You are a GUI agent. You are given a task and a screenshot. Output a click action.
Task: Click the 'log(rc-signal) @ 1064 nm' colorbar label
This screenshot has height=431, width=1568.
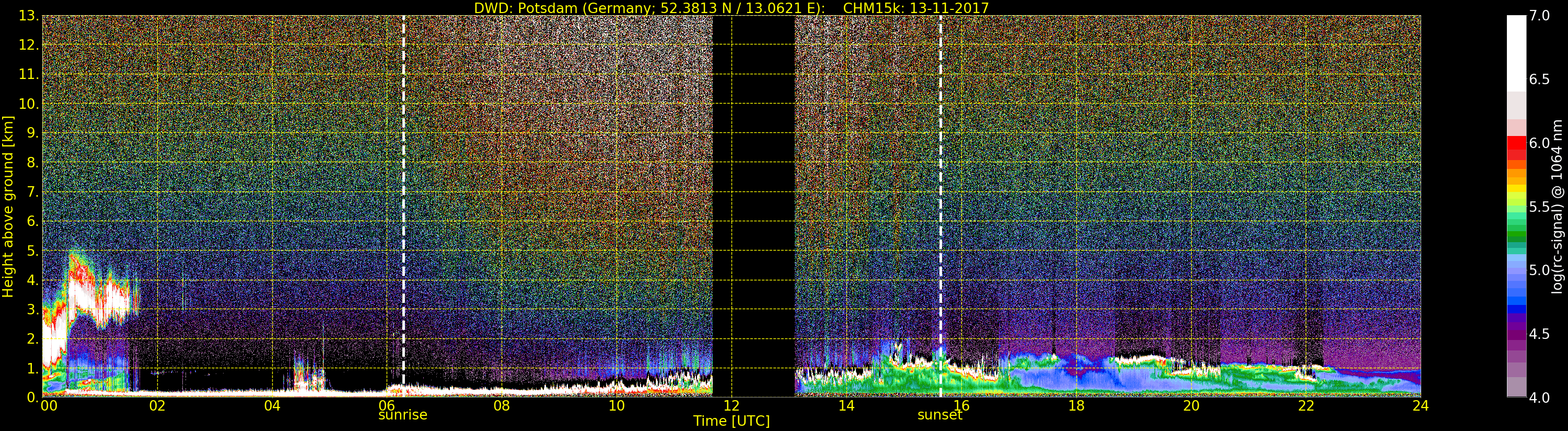1557,207
